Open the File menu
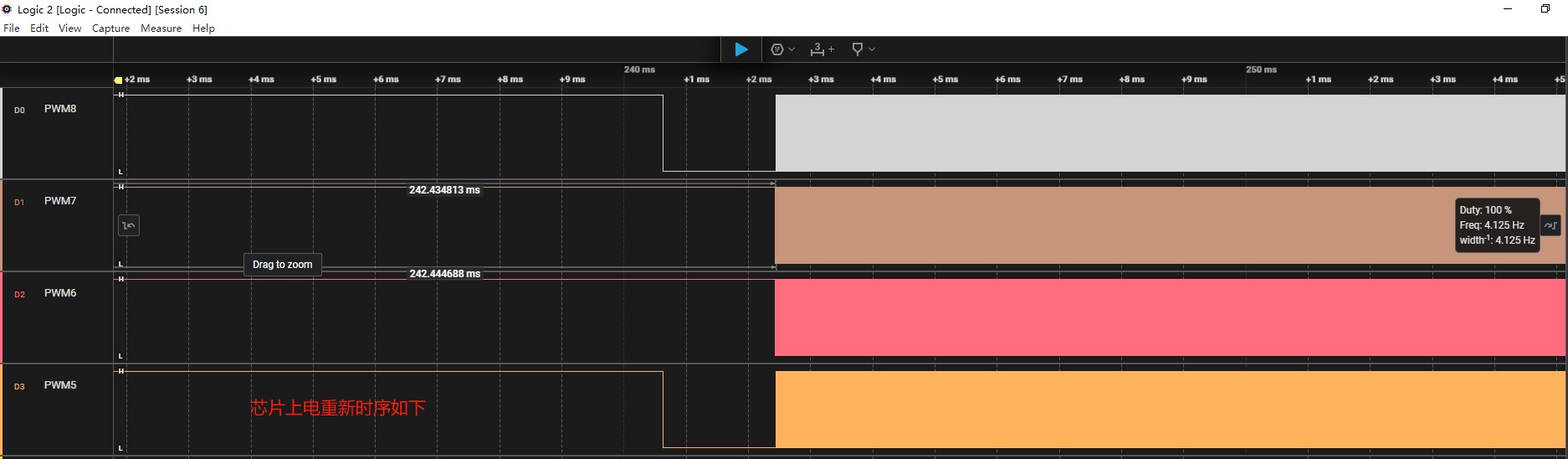 point(12,28)
